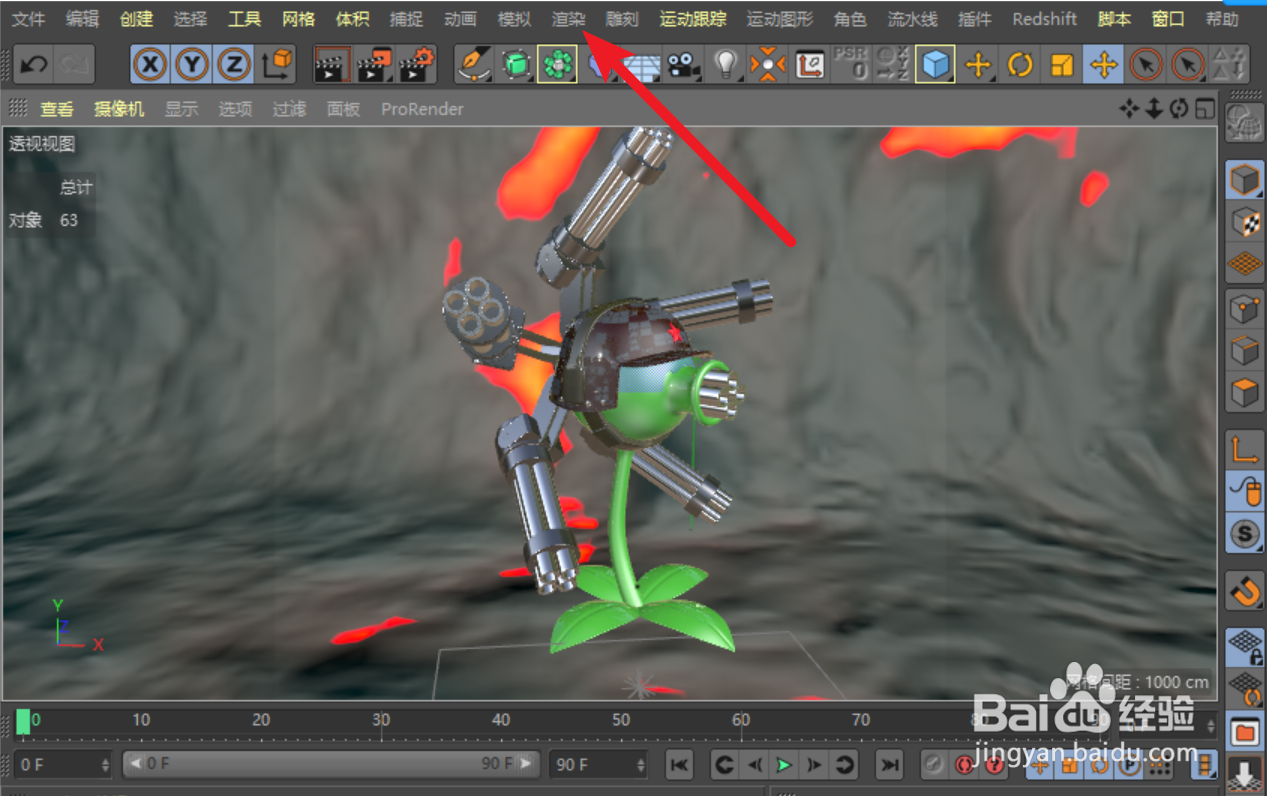This screenshot has height=796, width=1267.
Task: Click the 0 F to 90 F range slider bar
Action: click(x=330, y=764)
